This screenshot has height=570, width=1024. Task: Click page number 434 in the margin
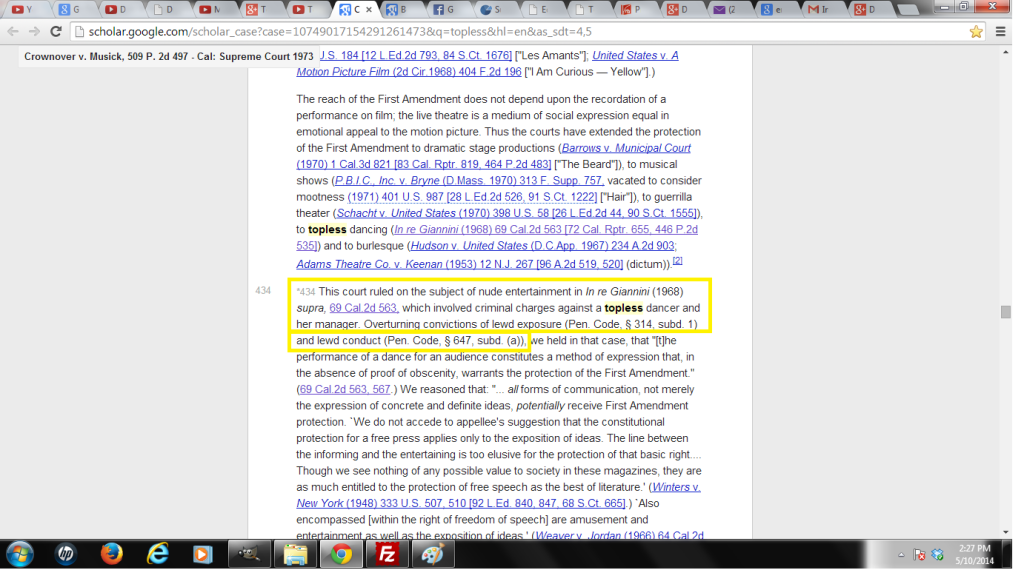point(263,291)
